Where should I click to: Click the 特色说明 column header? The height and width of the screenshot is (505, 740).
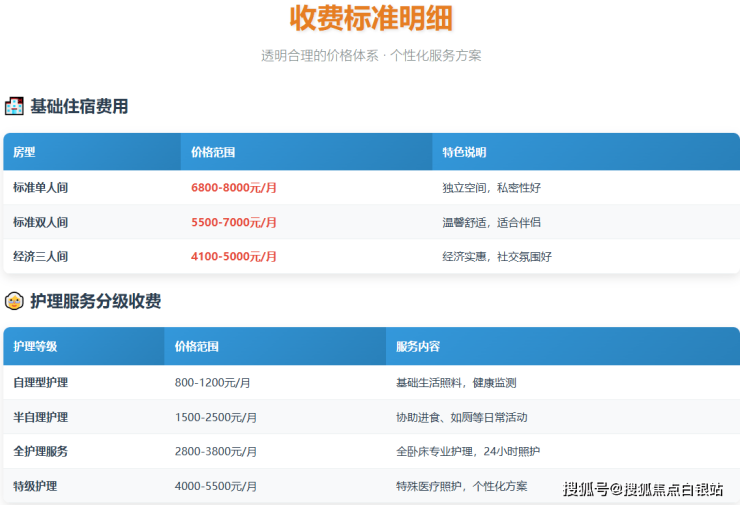point(464,153)
